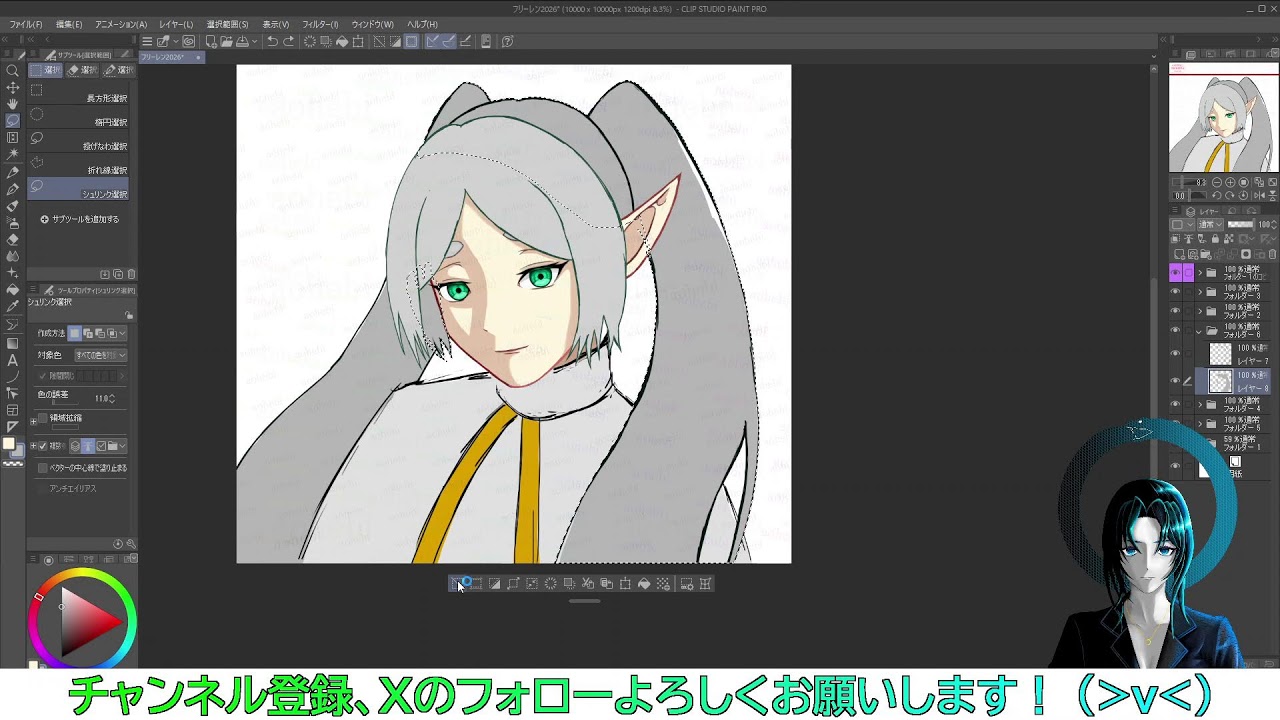Collapse フォルダー 6 in layer list
This screenshot has height=720, width=1280.
1200,330
